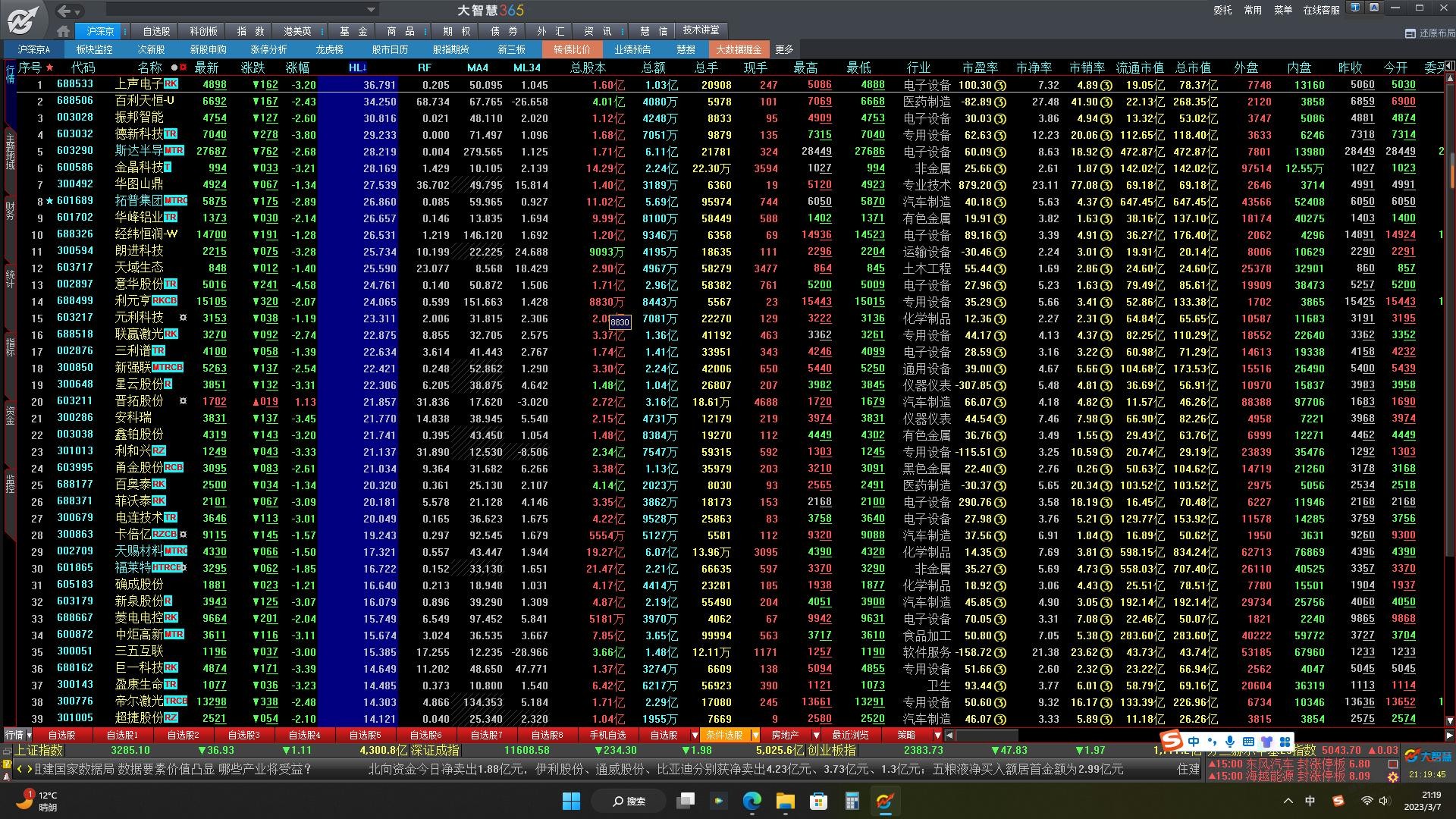Open the 大数据掘金 sub-tab
This screenshot has height=819, width=1456.
pyautogui.click(x=739, y=49)
